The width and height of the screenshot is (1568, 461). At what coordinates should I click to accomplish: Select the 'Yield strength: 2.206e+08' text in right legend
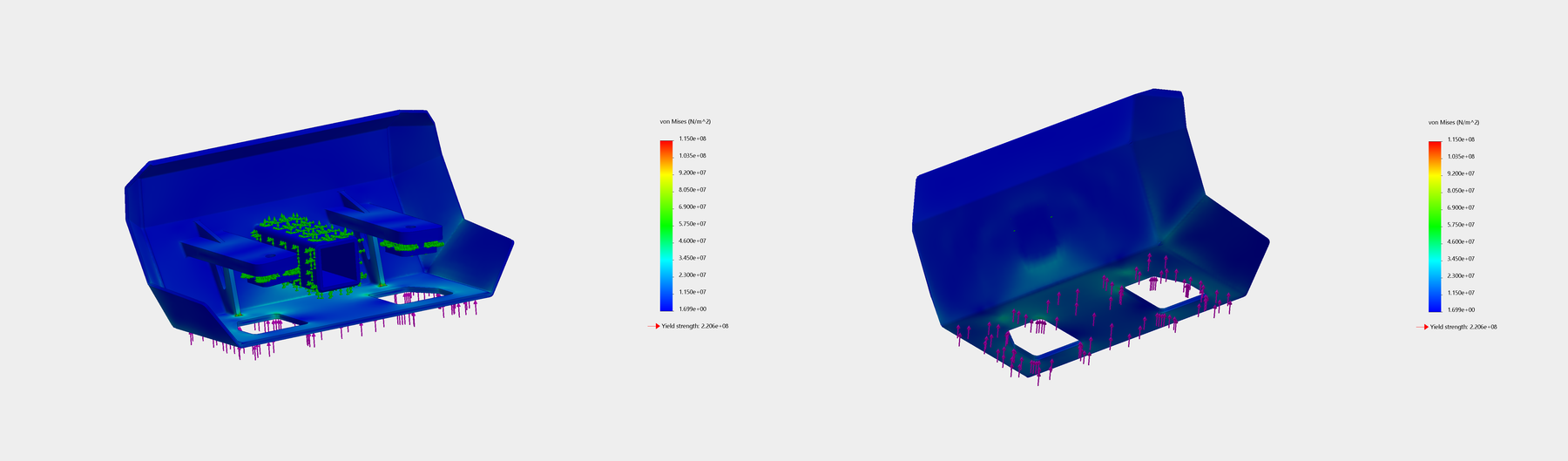tap(1463, 327)
